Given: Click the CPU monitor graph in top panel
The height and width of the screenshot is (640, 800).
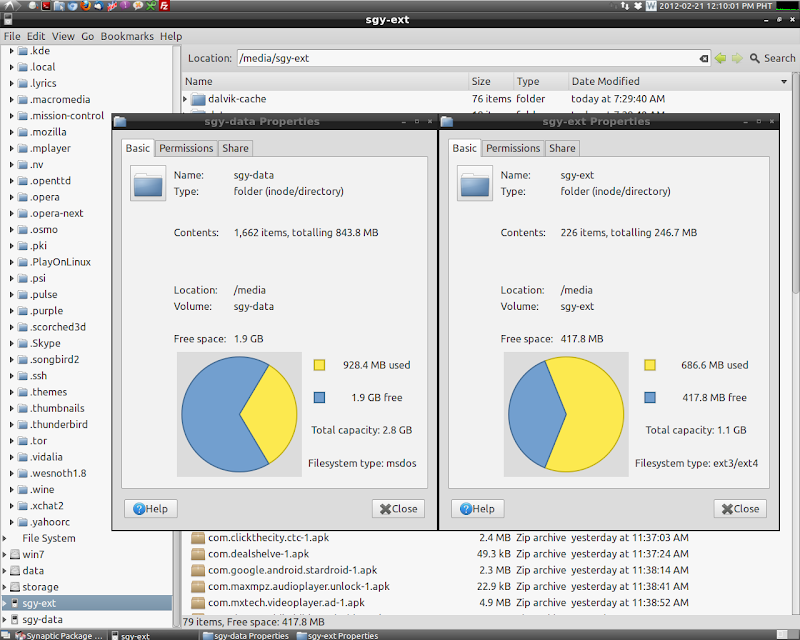Looking at the screenshot, I should (x=786, y=6).
